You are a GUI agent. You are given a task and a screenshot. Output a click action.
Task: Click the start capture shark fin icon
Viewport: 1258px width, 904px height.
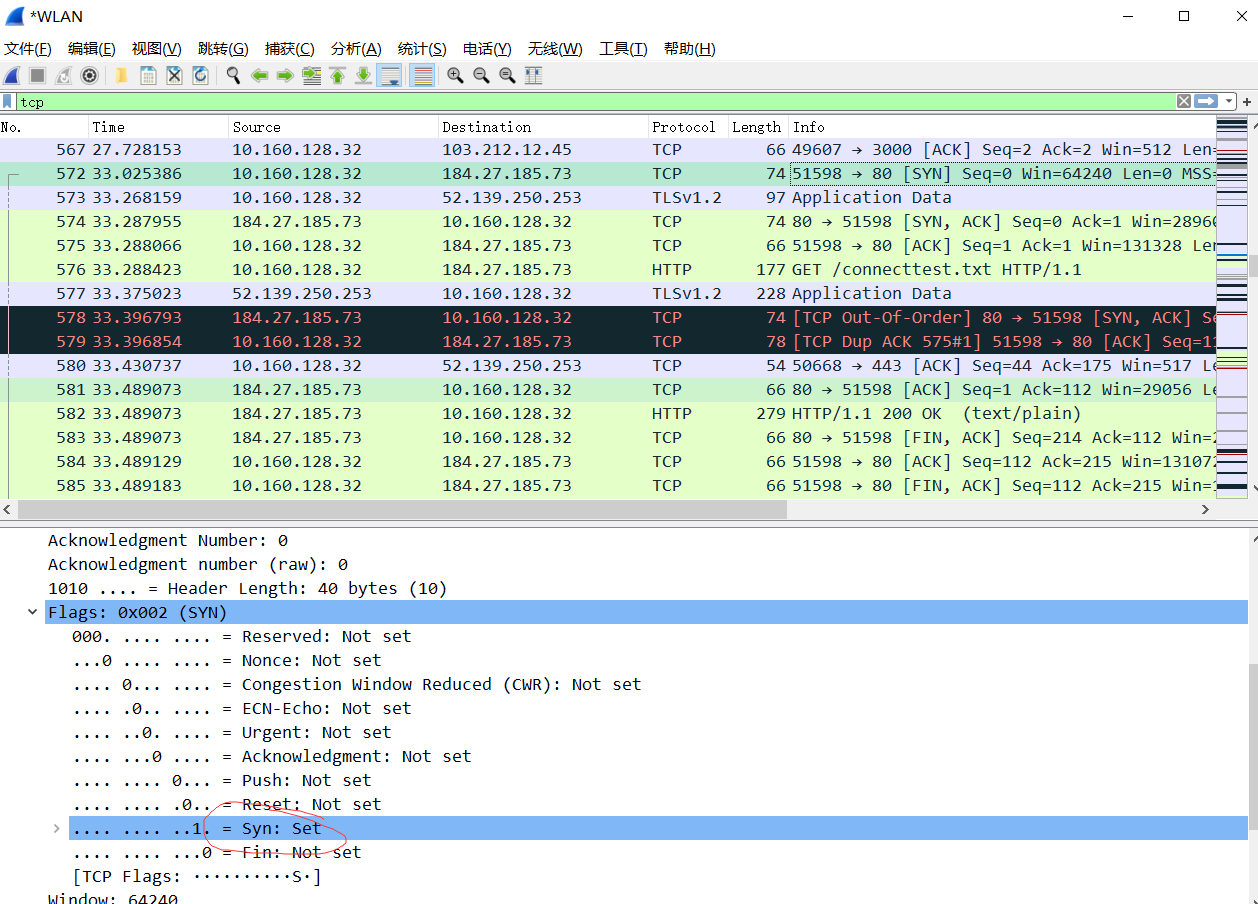coord(12,75)
